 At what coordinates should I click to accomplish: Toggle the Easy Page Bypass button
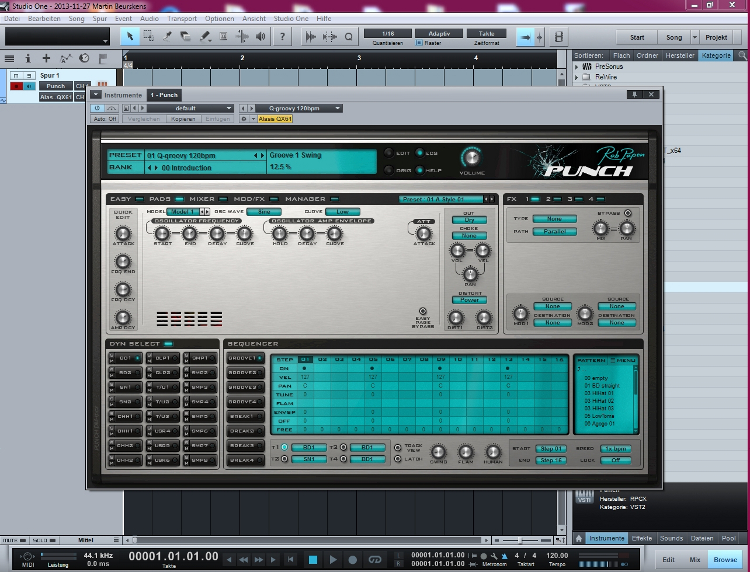coord(423,311)
